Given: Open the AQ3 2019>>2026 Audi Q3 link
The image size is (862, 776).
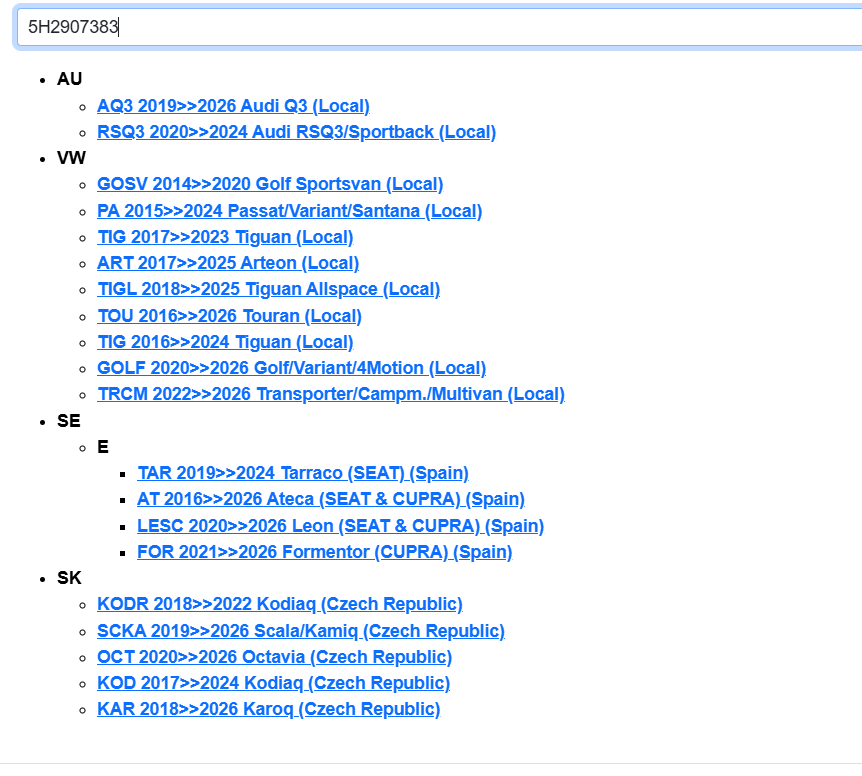Looking at the screenshot, I should (233, 106).
